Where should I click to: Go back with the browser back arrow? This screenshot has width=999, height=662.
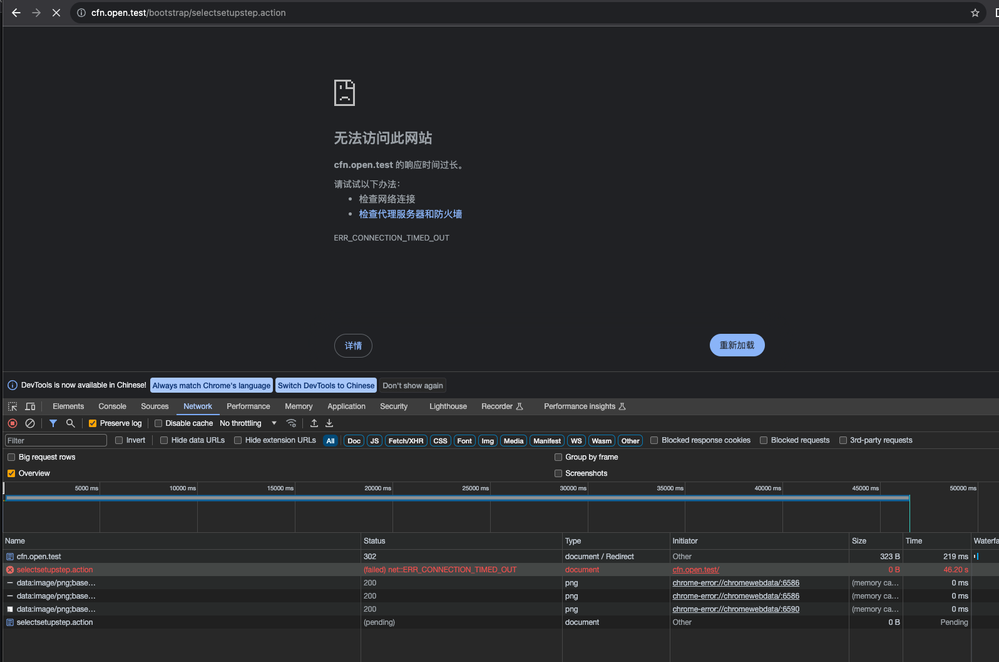pos(16,13)
